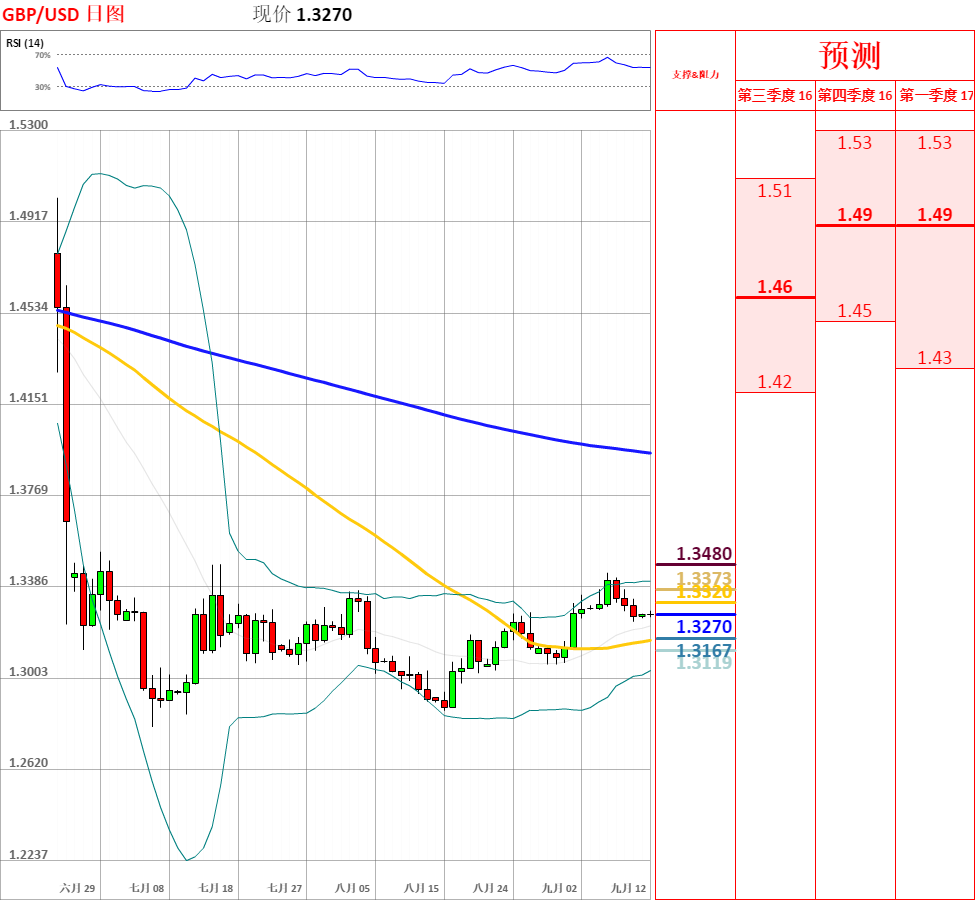The height and width of the screenshot is (900, 975).
Task: Click the 七月 18 date on the time axis
Action: [x=215, y=888]
